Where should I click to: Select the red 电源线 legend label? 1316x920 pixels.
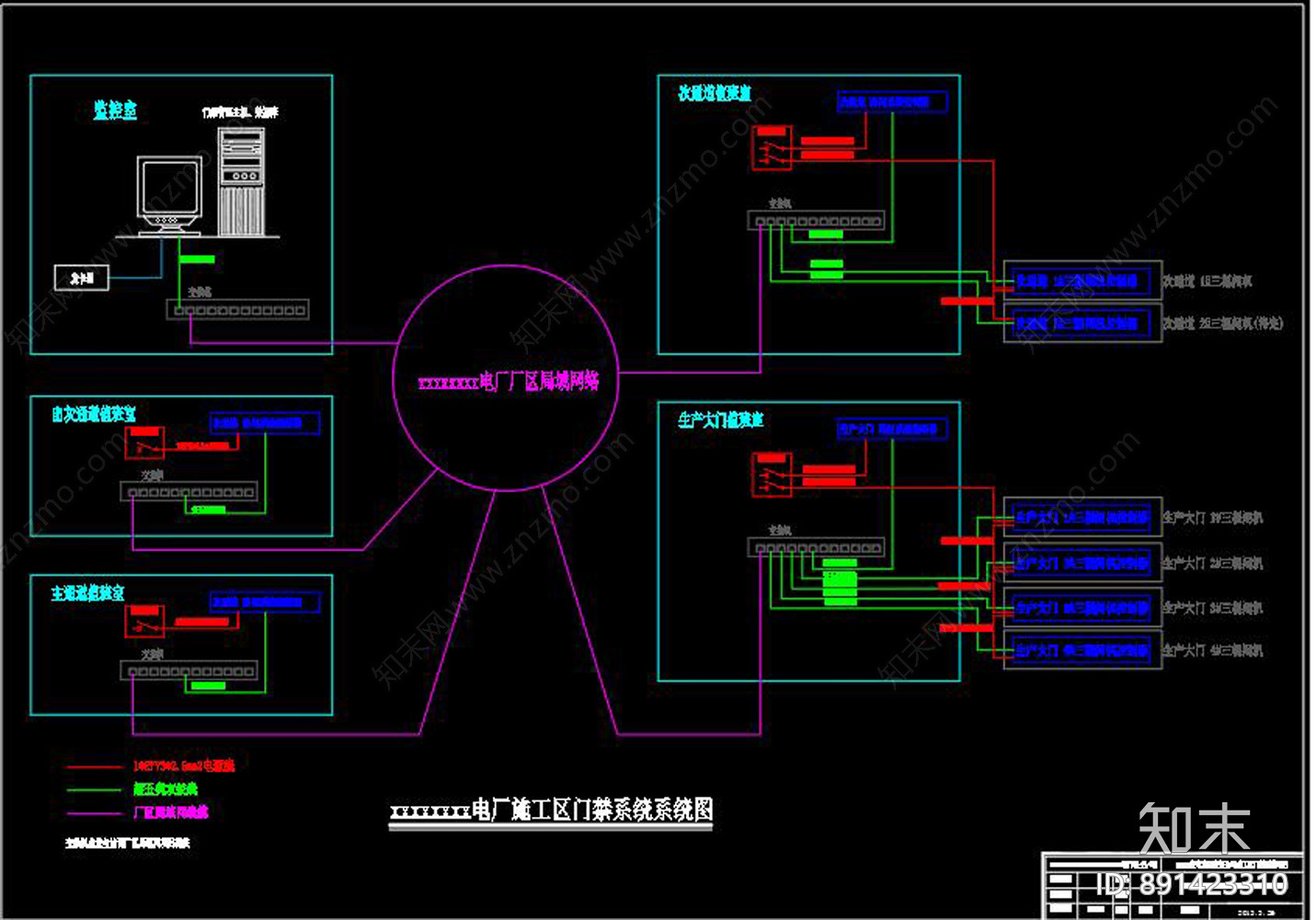coord(183,765)
